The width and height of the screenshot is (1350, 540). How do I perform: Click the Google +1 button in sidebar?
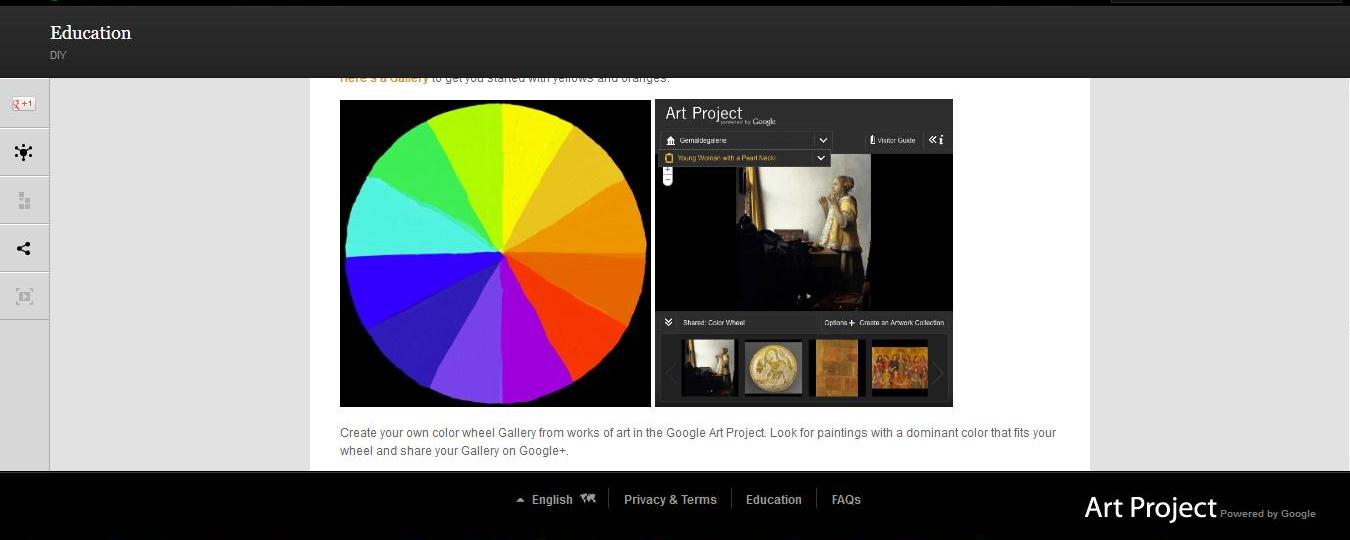tap(24, 104)
